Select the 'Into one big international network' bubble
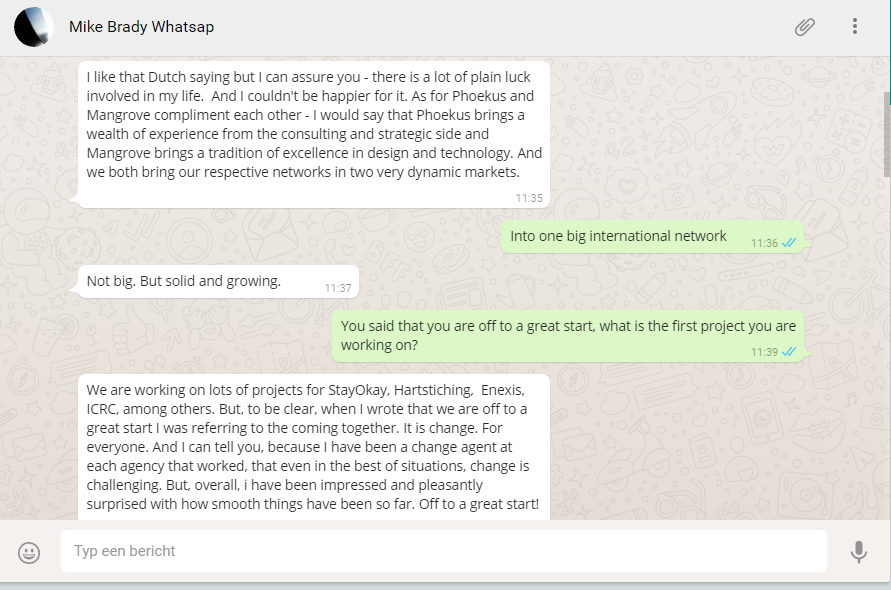Image resolution: width=891 pixels, height=590 pixels. (x=618, y=236)
